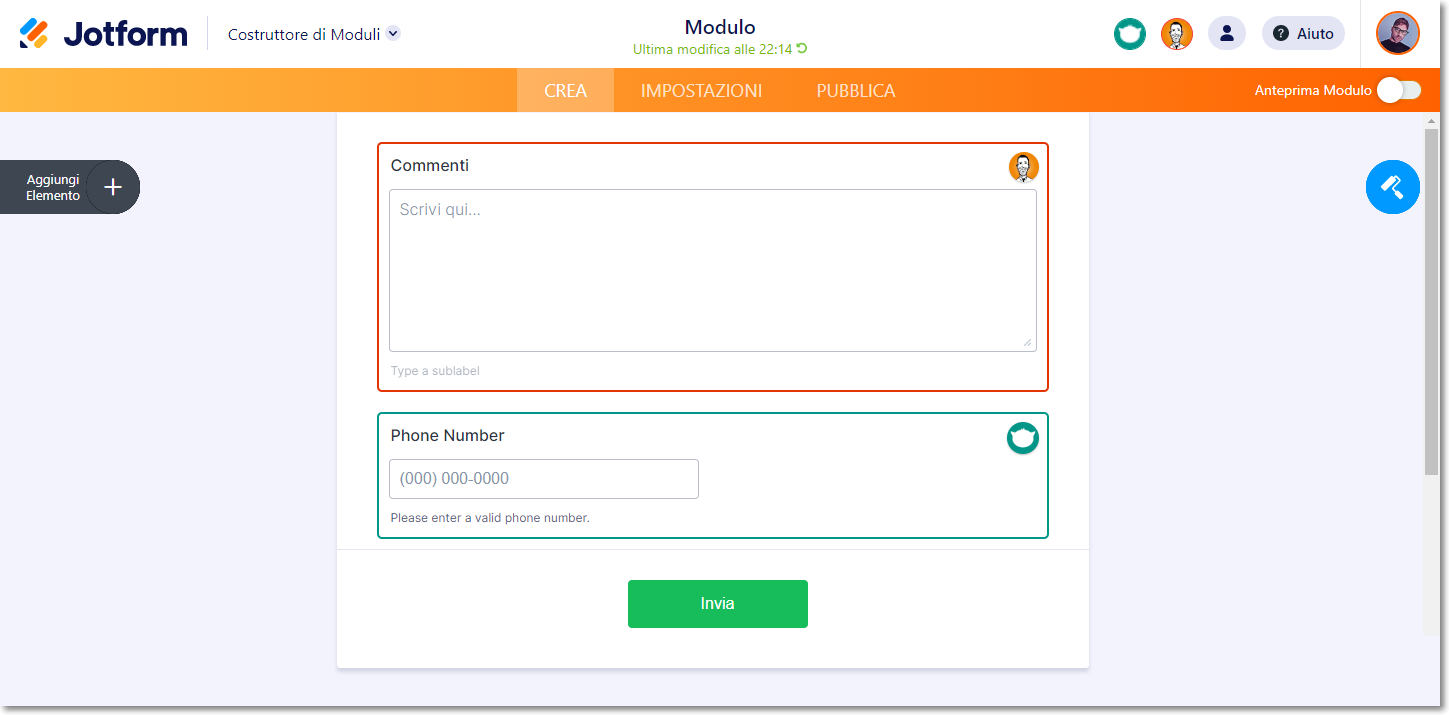
Task: Expand the Costruttore di Moduli dropdown
Action: click(x=393, y=34)
